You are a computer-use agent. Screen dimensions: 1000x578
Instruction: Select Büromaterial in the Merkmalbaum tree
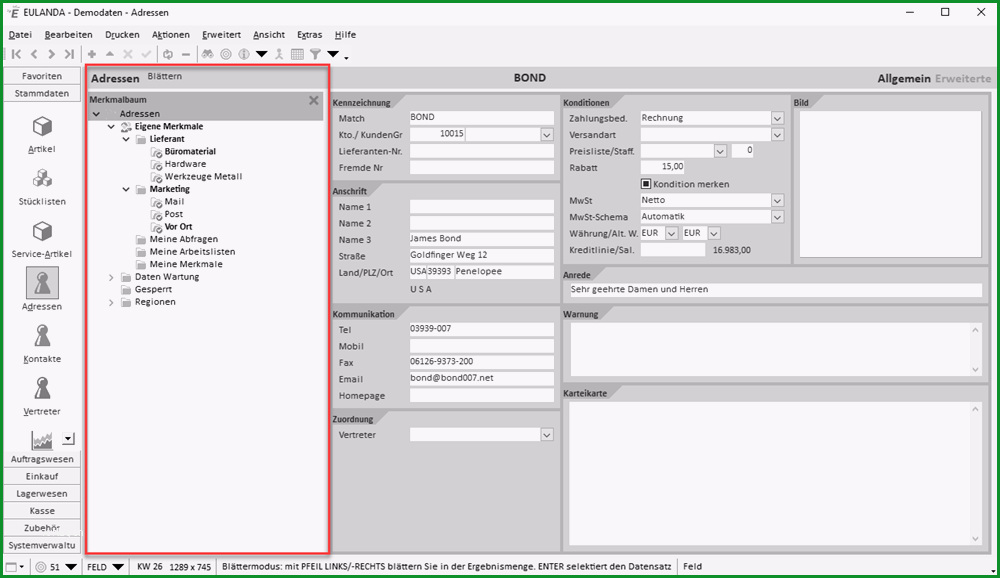190,152
